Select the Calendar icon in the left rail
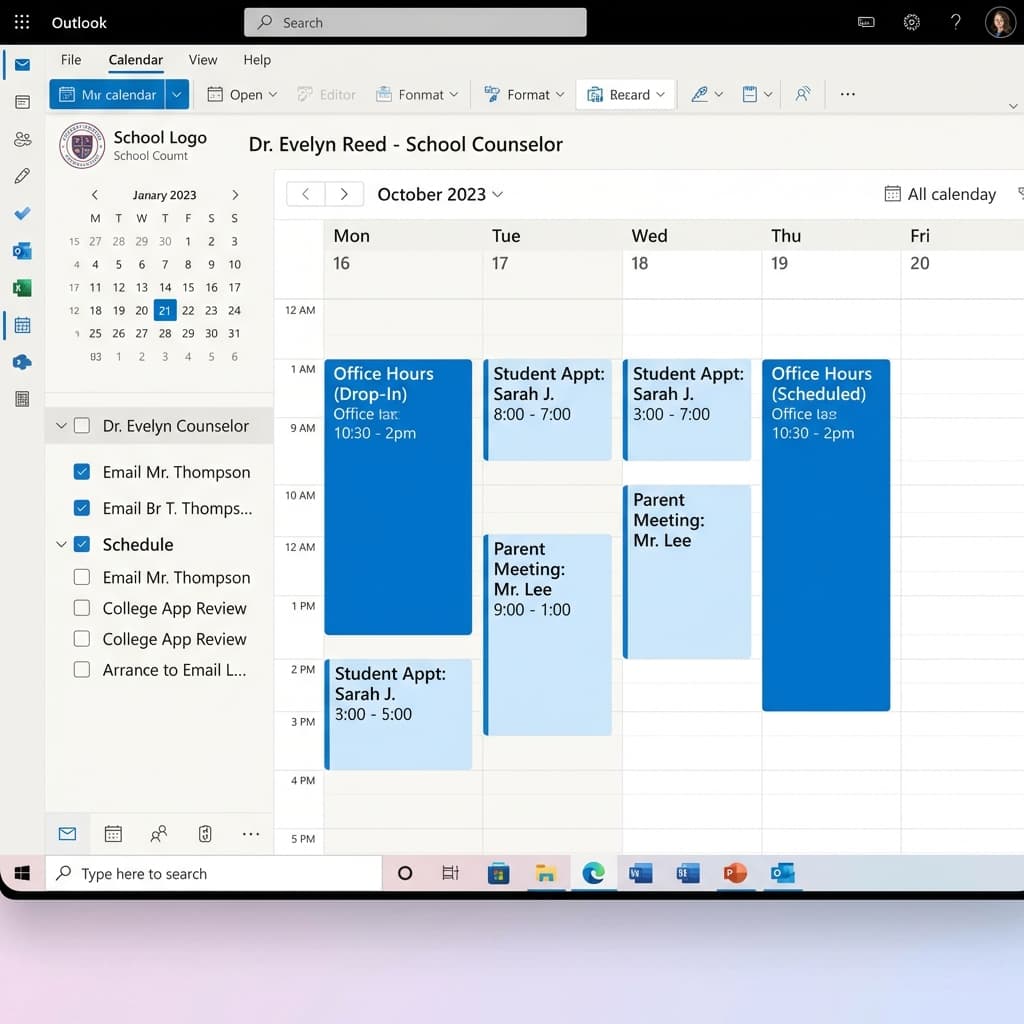Viewport: 1024px width, 1024px height. coord(22,325)
